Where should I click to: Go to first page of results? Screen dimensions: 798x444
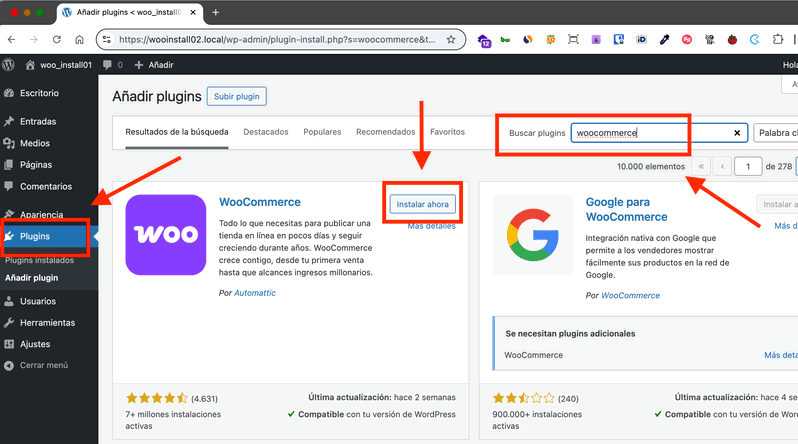click(701, 166)
